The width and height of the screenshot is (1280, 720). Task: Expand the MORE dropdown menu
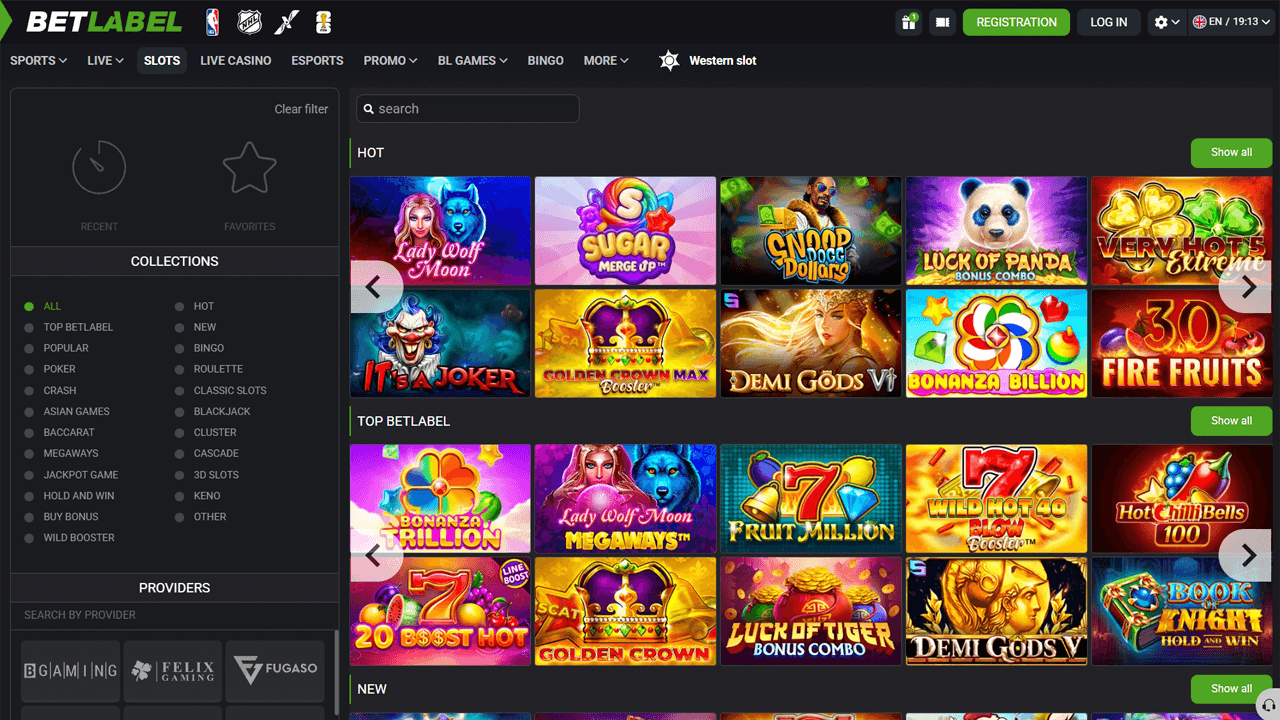606,61
